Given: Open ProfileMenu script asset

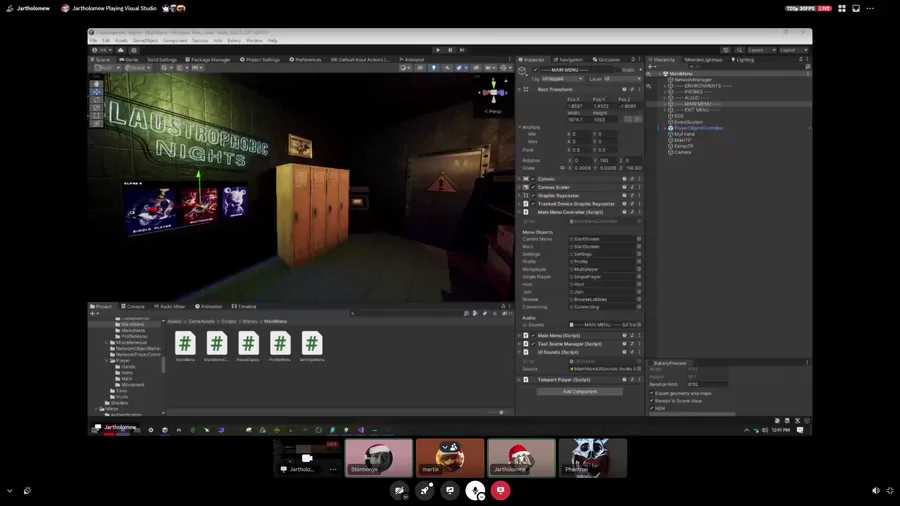Looking at the screenshot, I should pos(280,344).
